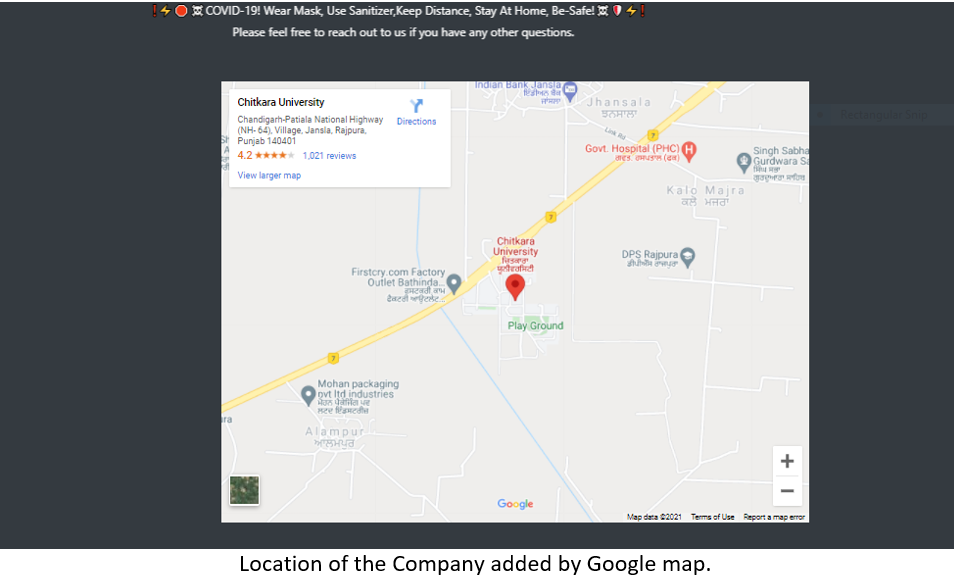
Task: Select the Govt. Hospital (PHC) marker icon
Action: [x=689, y=151]
